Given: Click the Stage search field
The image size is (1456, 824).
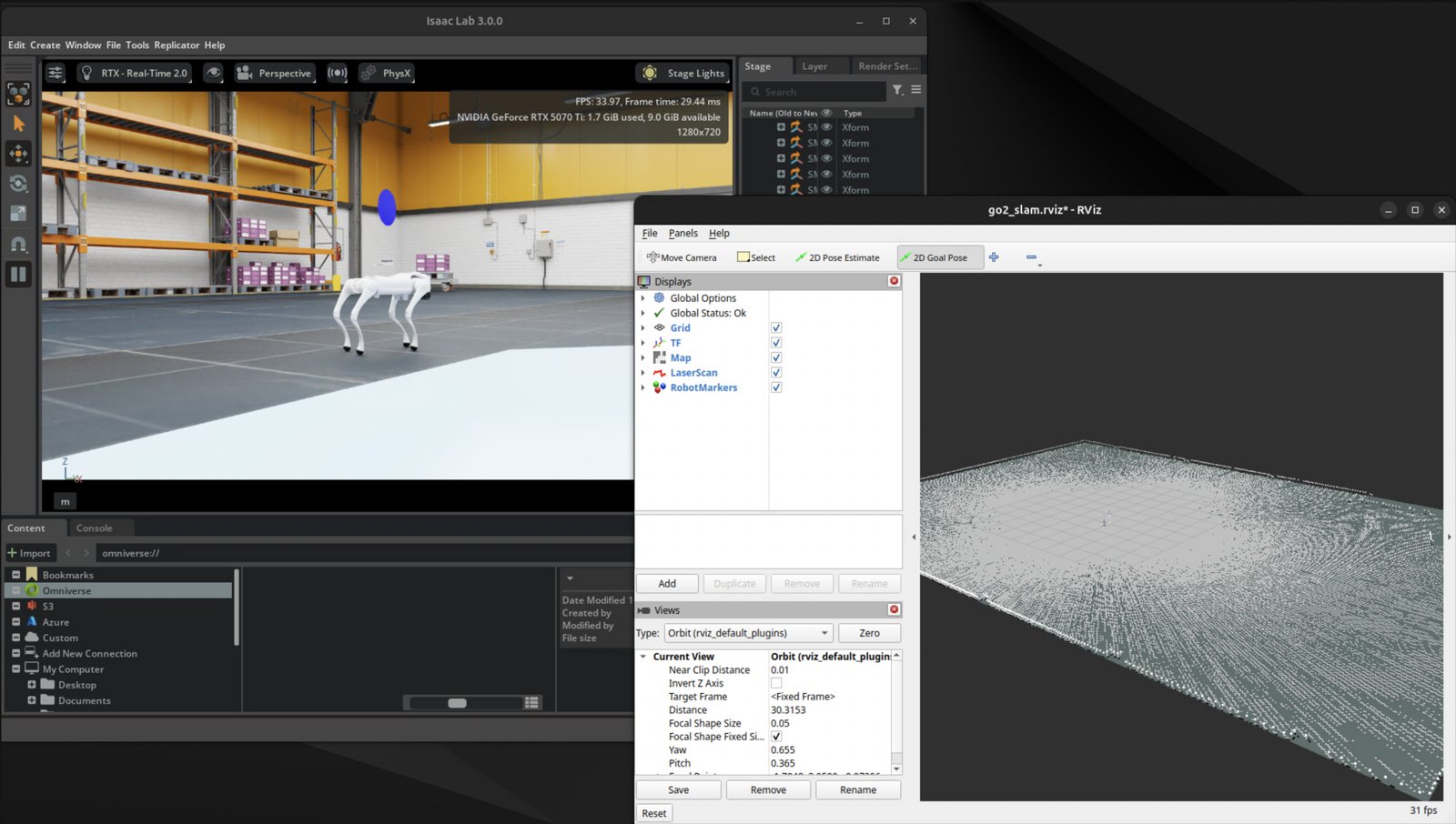Looking at the screenshot, I should point(814,92).
